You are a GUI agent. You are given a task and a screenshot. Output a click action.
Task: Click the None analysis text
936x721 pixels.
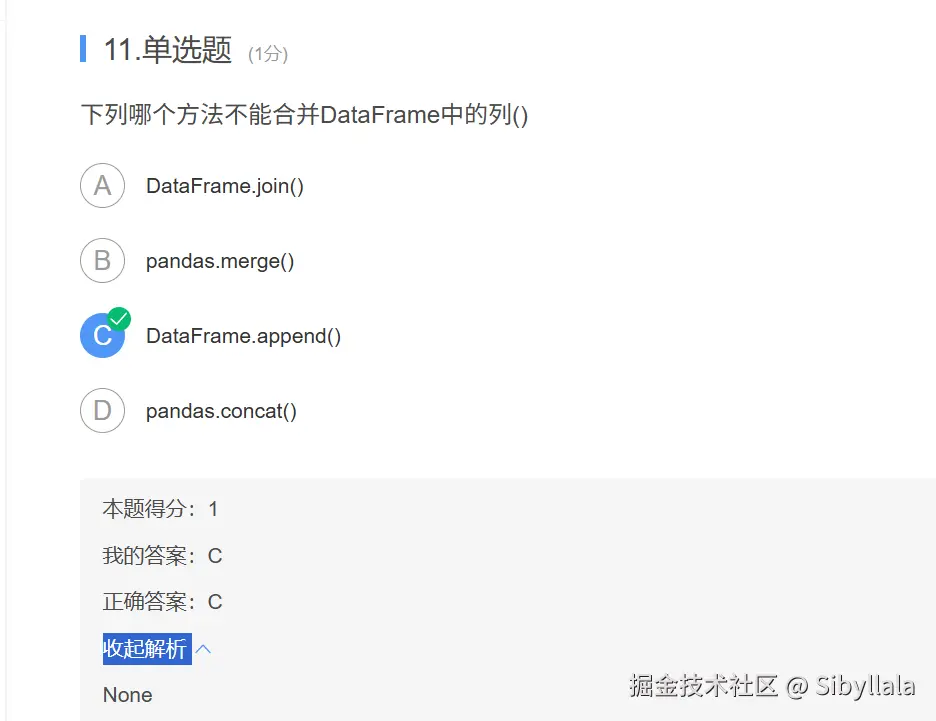tap(128, 695)
